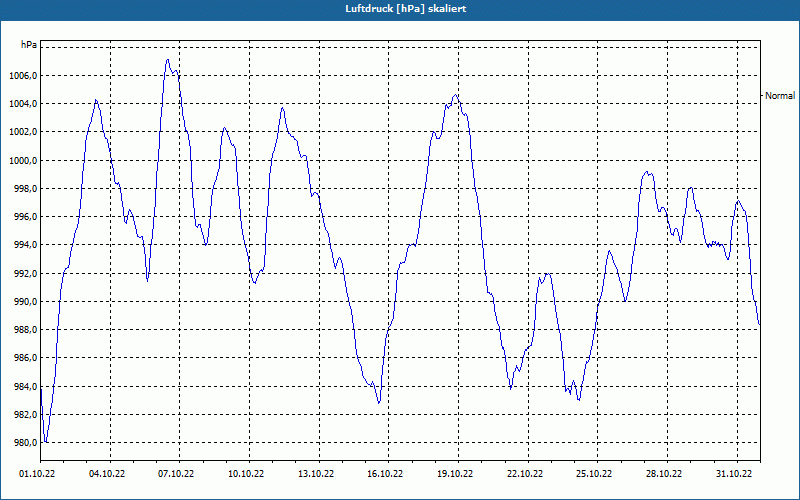Screen dimensions: 800x500
Task: Click the date label 25.10.22
Action: tap(594, 474)
